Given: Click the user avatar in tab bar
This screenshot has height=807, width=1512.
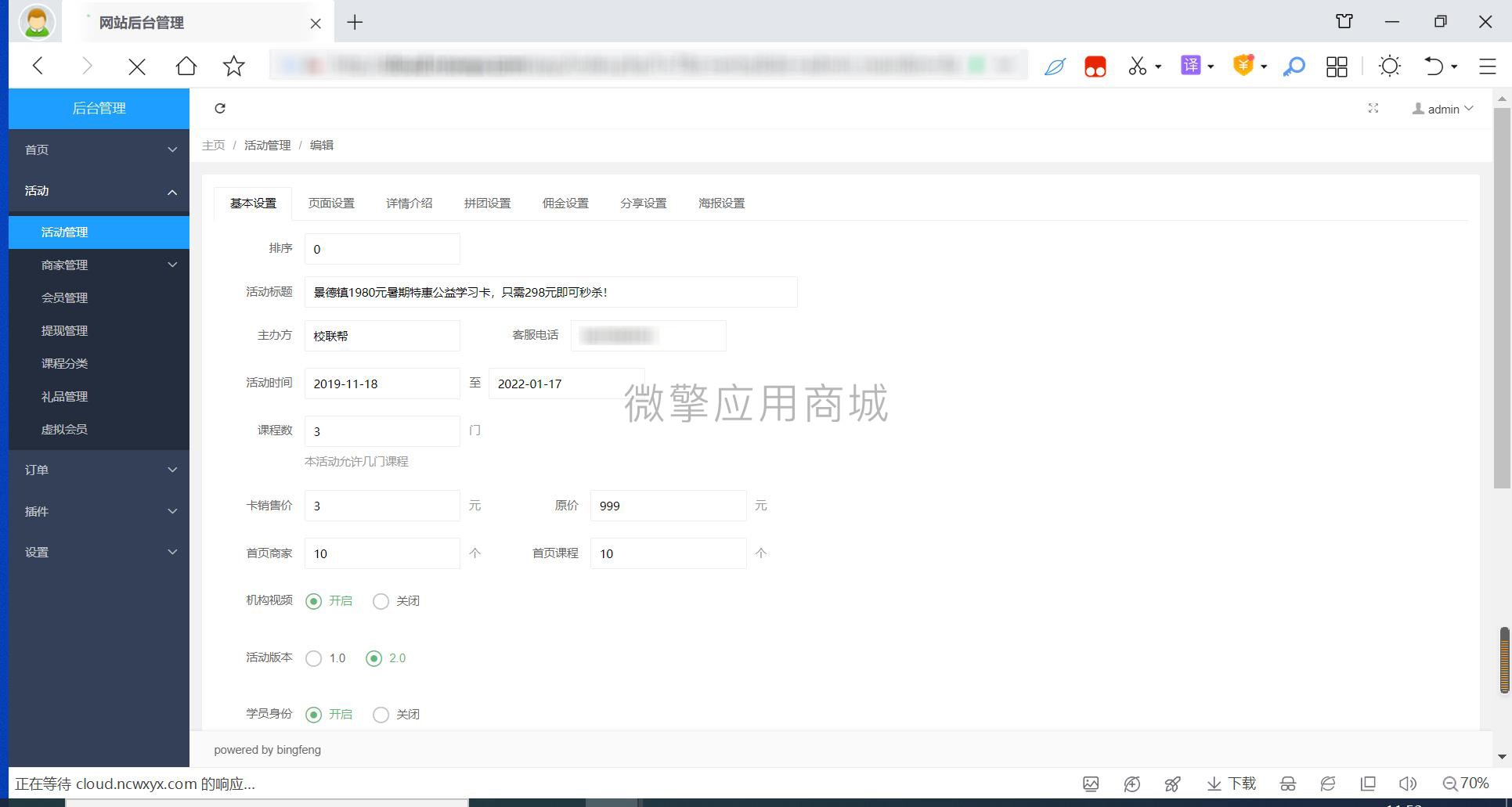Looking at the screenshot, I should (x=36, y=21).
